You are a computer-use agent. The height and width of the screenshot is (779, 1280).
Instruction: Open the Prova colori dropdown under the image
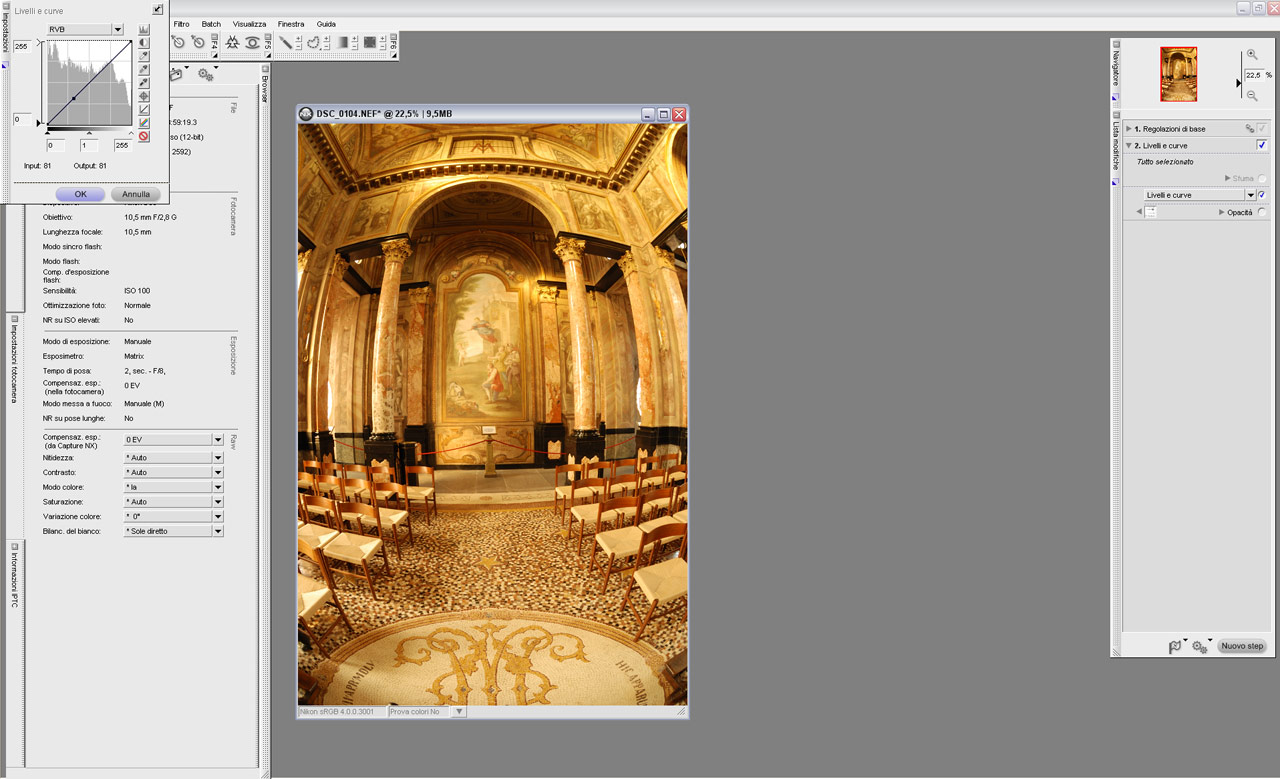coord(459,712)
